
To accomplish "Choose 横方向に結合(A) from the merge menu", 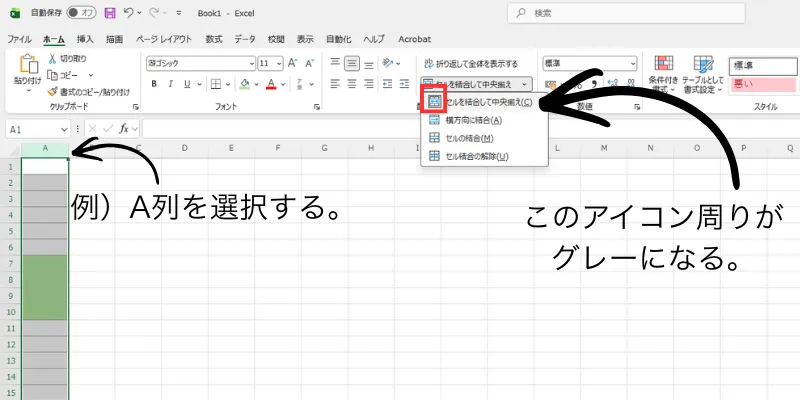I will tap(484, 120).
